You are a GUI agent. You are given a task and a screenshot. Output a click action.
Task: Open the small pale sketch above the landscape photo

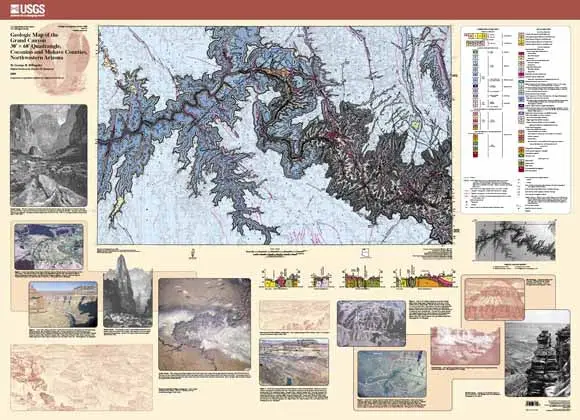(294, 315)
